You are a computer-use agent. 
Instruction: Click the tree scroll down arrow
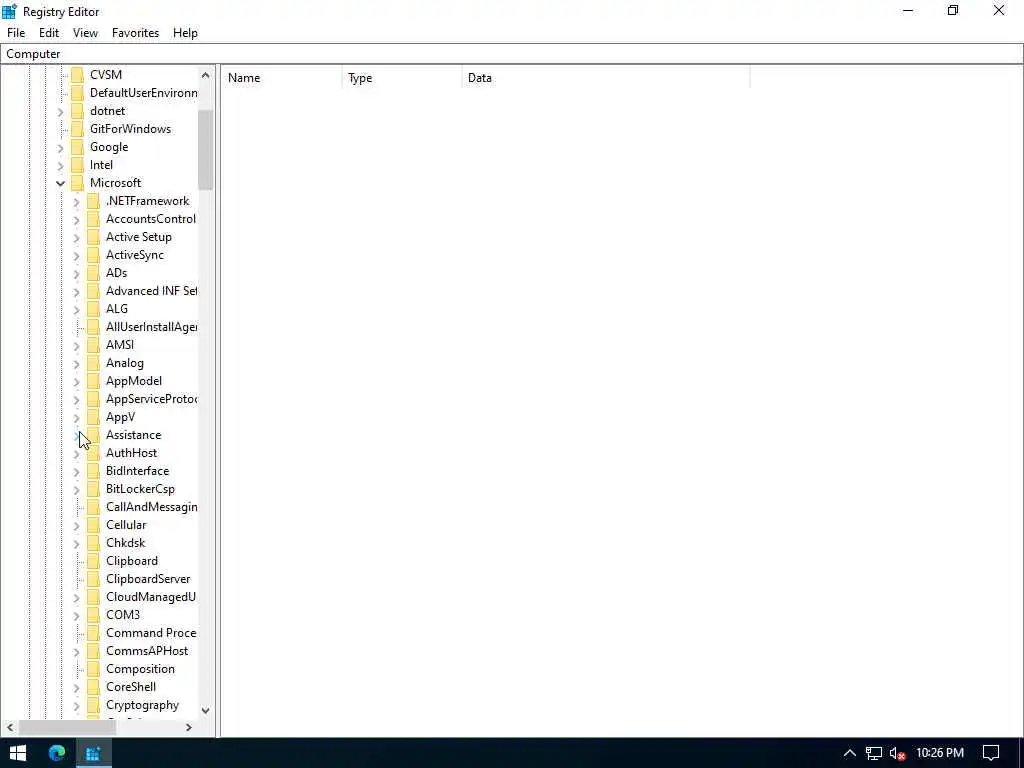click(x=206, y=711)
